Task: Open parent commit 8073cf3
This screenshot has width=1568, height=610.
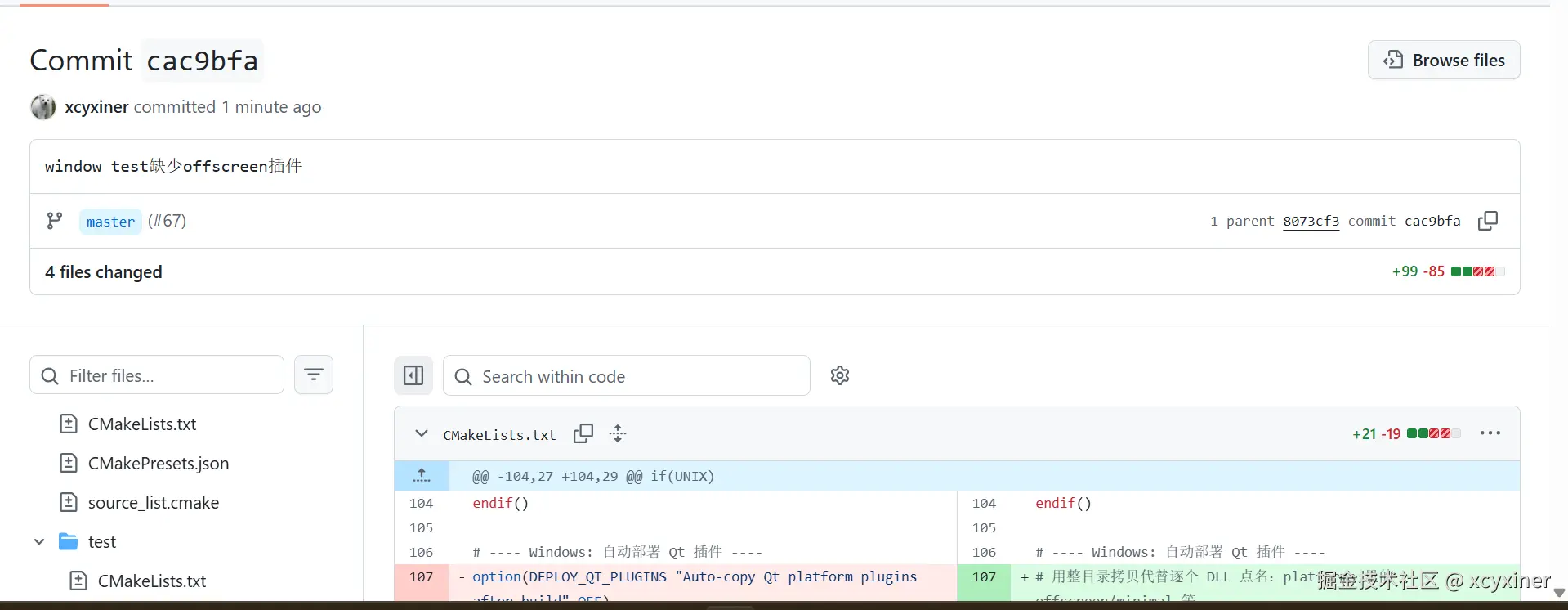Action: click(x=1311, y=221)
